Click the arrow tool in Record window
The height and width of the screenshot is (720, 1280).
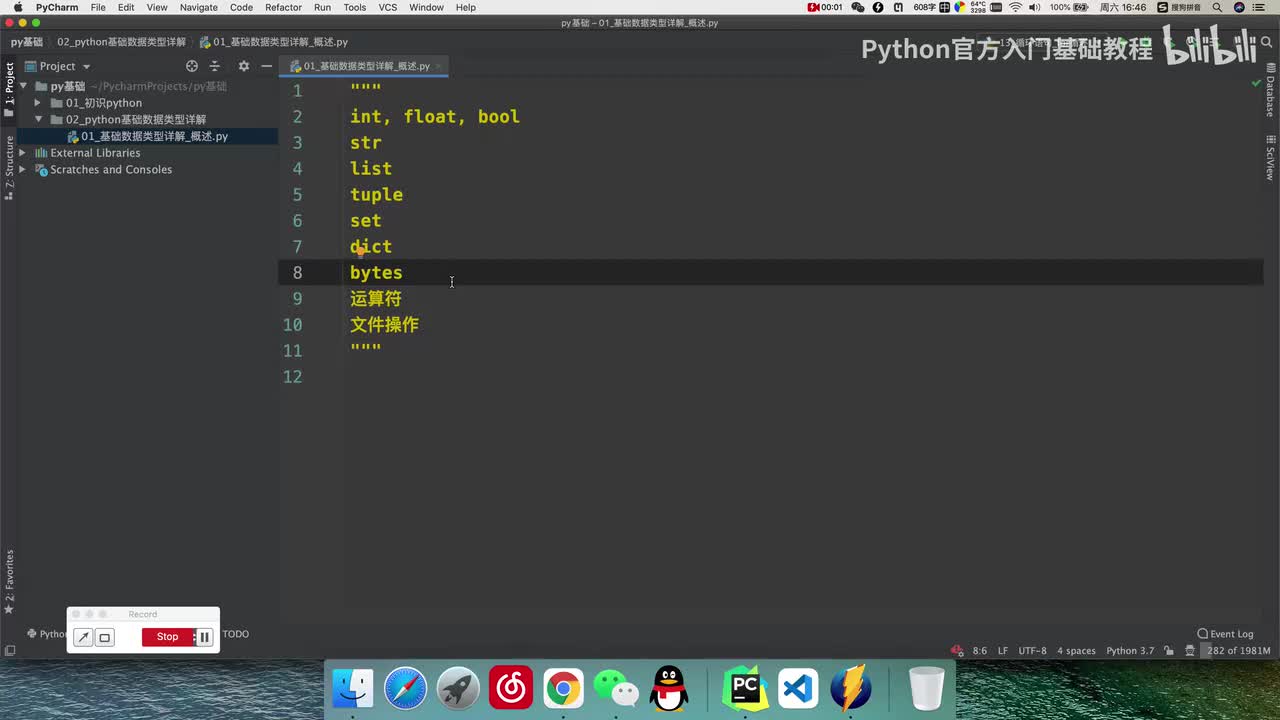click(x=84, y=637)
